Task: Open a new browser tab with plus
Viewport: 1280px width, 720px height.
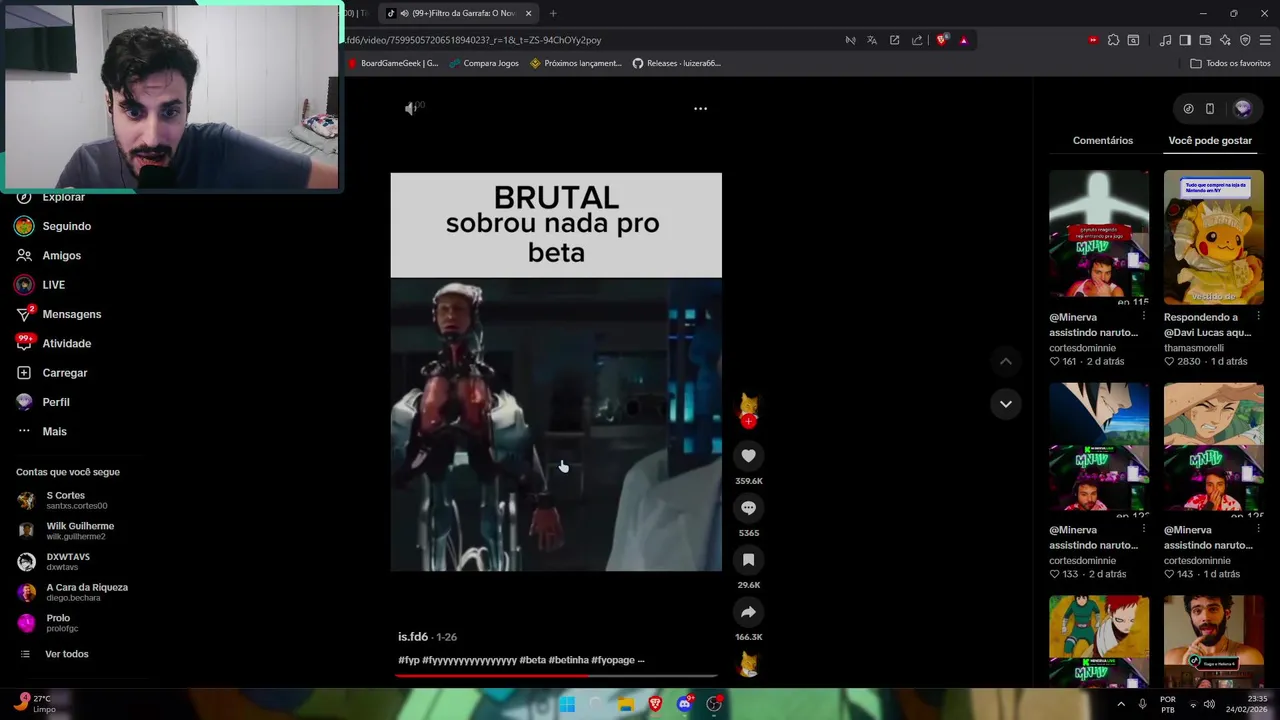Action: pos(553,13)
